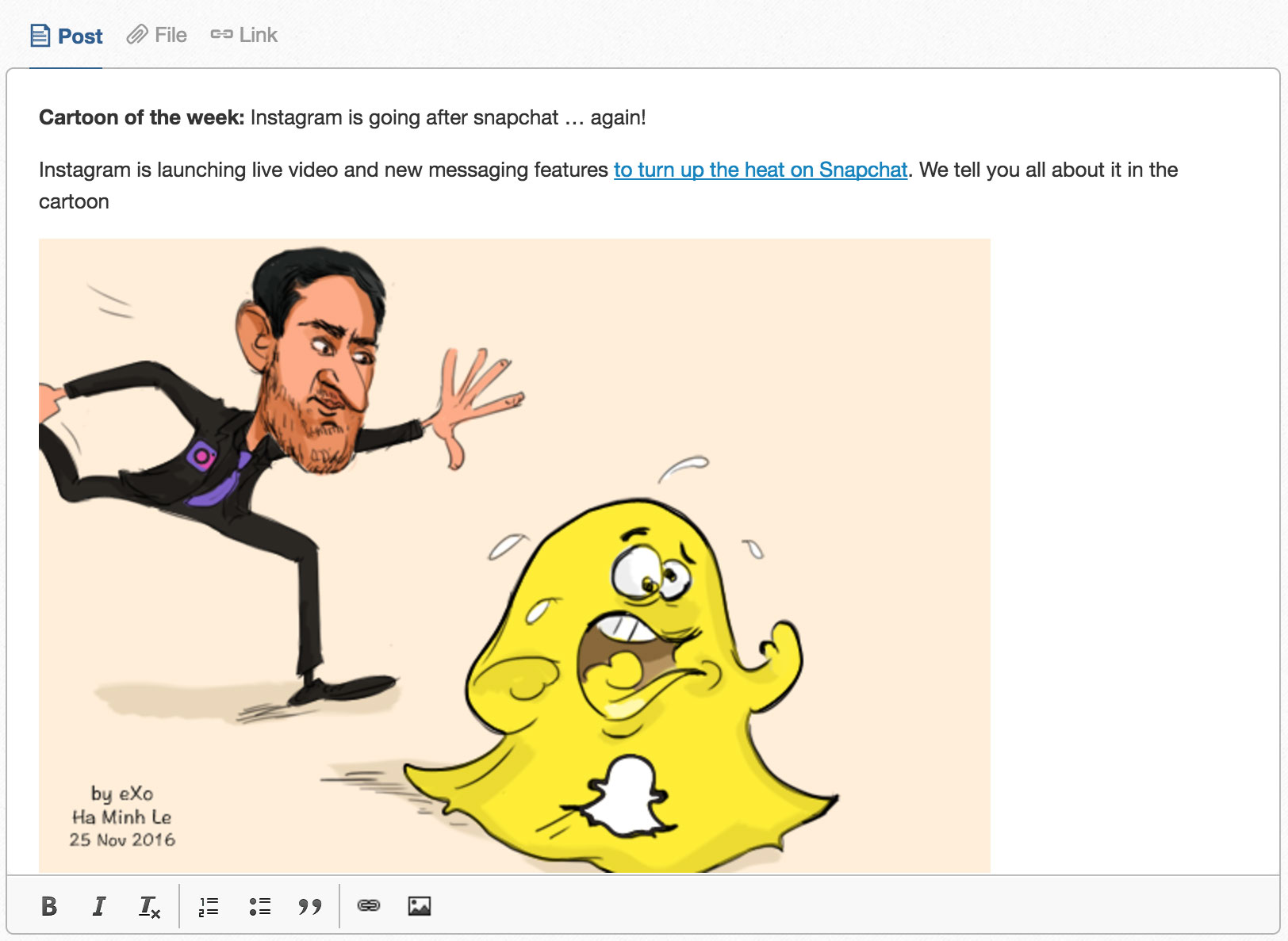Add a blockquote

[310, 906]
